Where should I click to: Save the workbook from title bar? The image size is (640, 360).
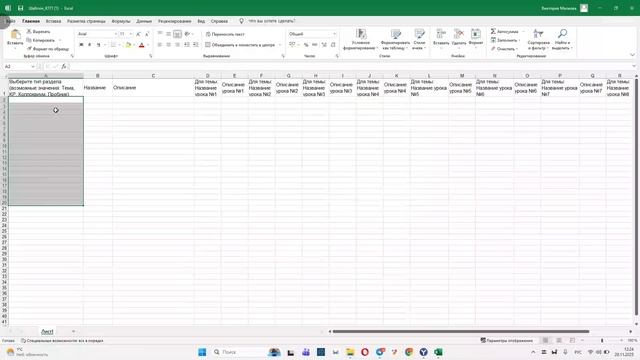pos(20,8)
